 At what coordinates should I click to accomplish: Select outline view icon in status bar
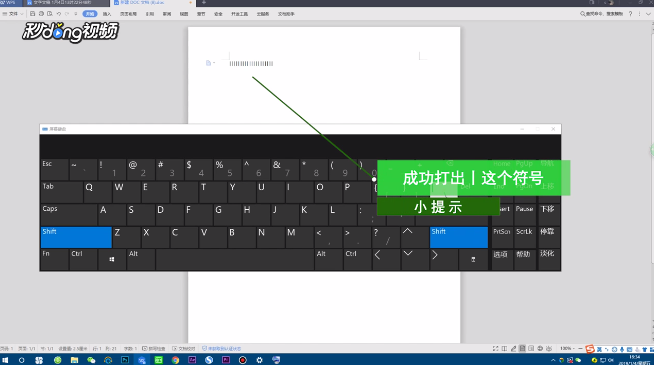tap(531, 348)
